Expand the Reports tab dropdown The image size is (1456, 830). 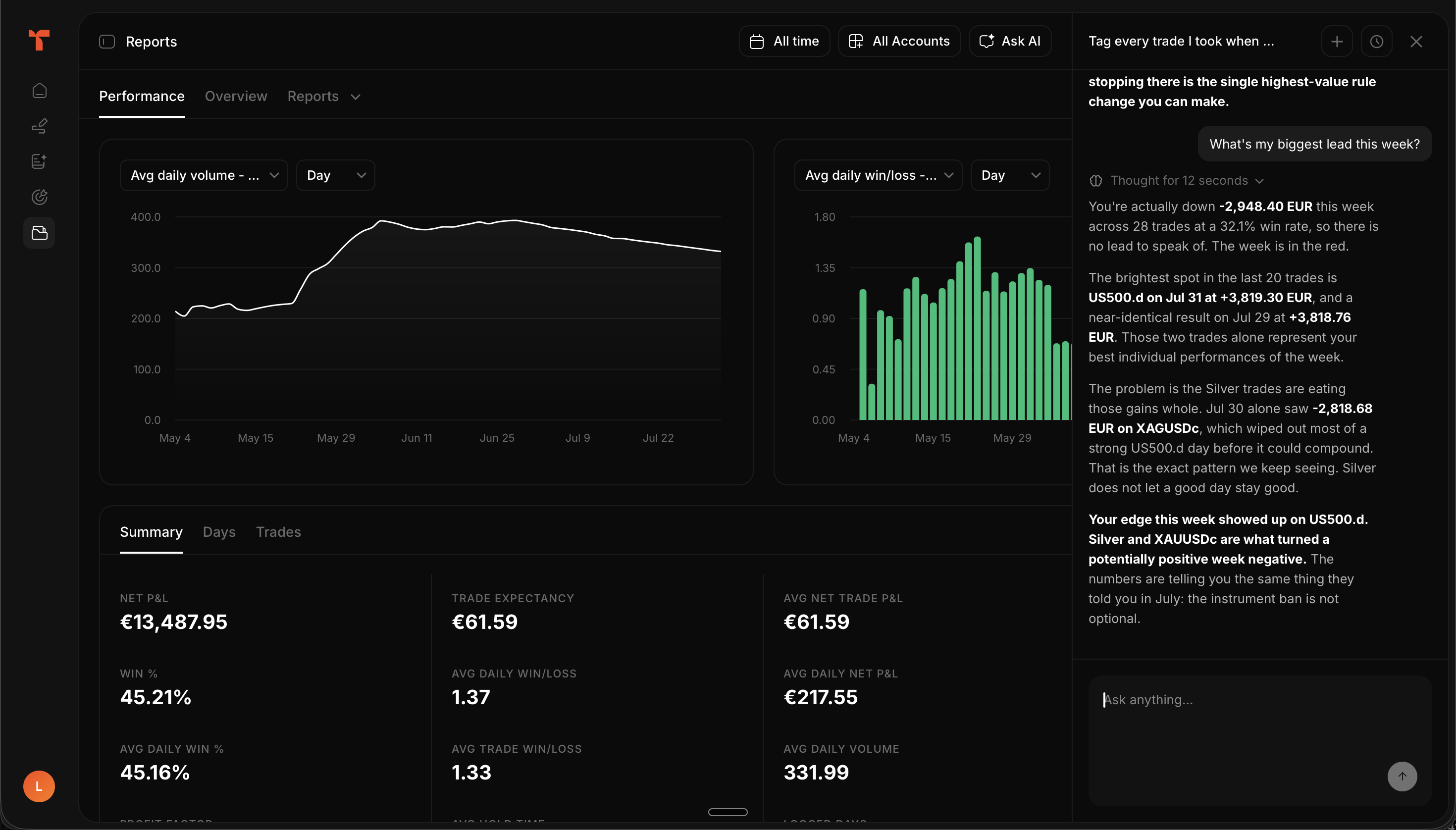[x=324, y=97]
